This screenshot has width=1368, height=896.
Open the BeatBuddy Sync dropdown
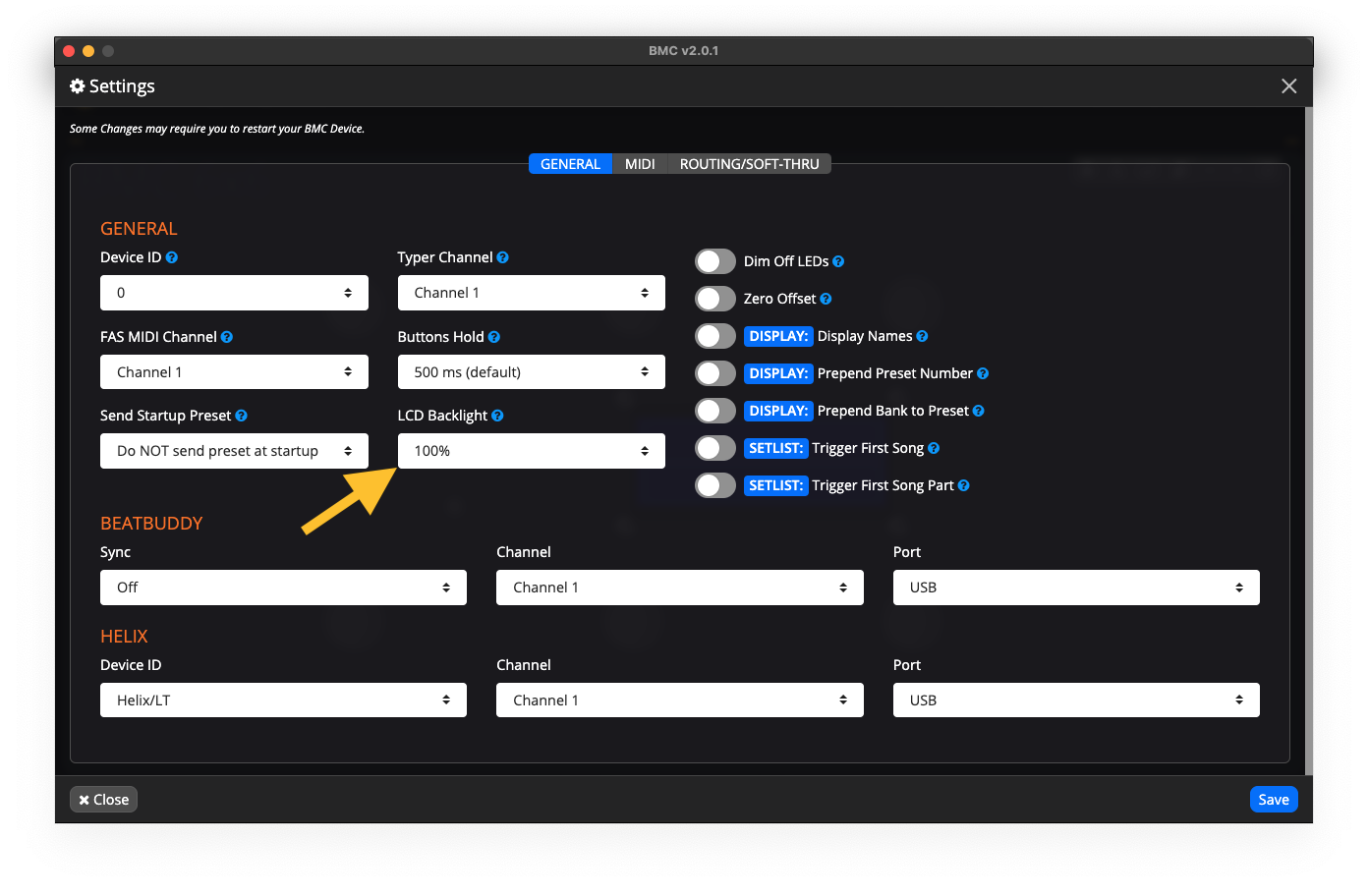(x=283, y=588)
